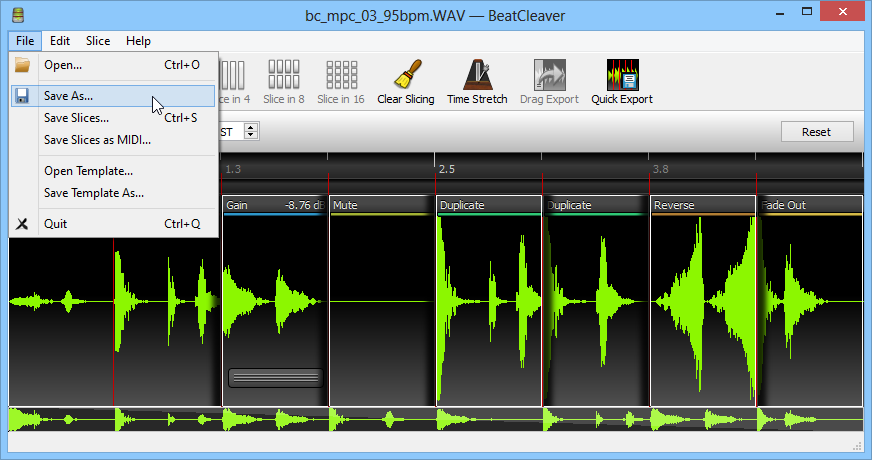The height and width of the screenshot is (460, 872).
Task: Open Time Stretch metronome tool
Action: tap(477, 75)
